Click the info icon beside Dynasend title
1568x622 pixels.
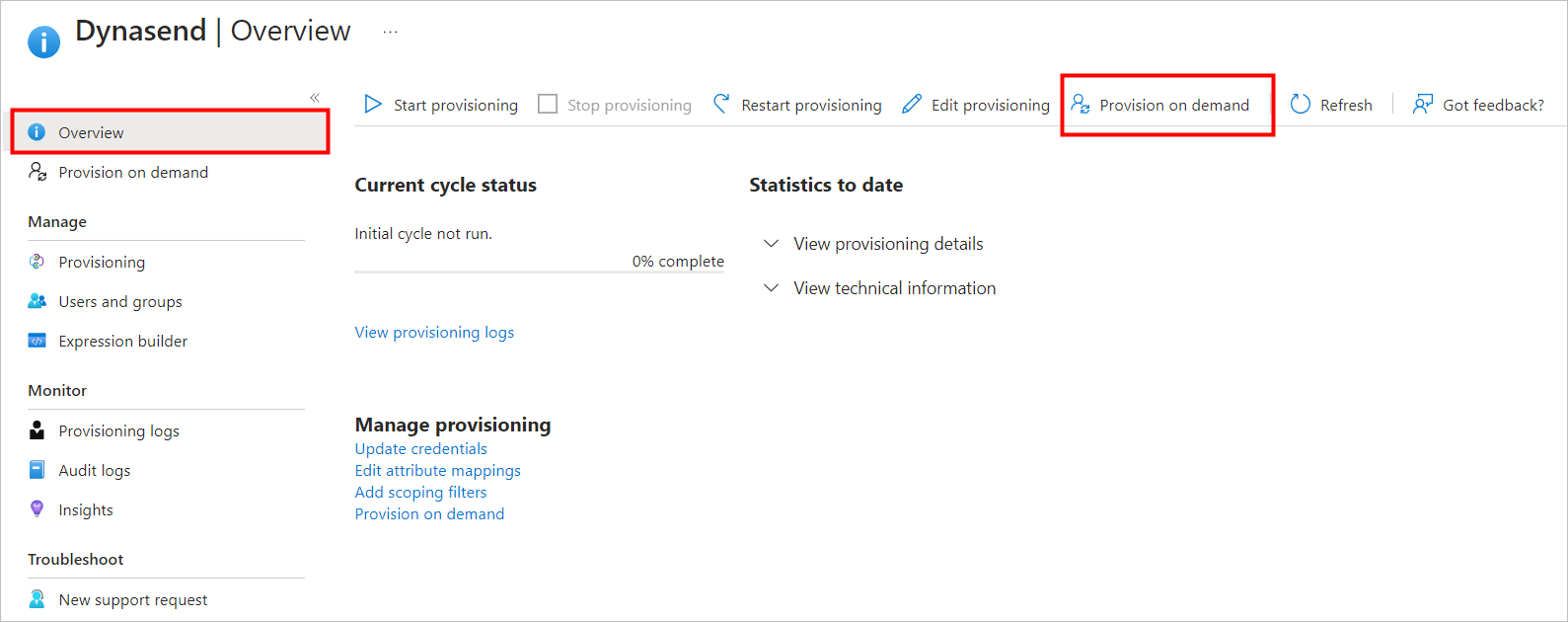(43, 40)
